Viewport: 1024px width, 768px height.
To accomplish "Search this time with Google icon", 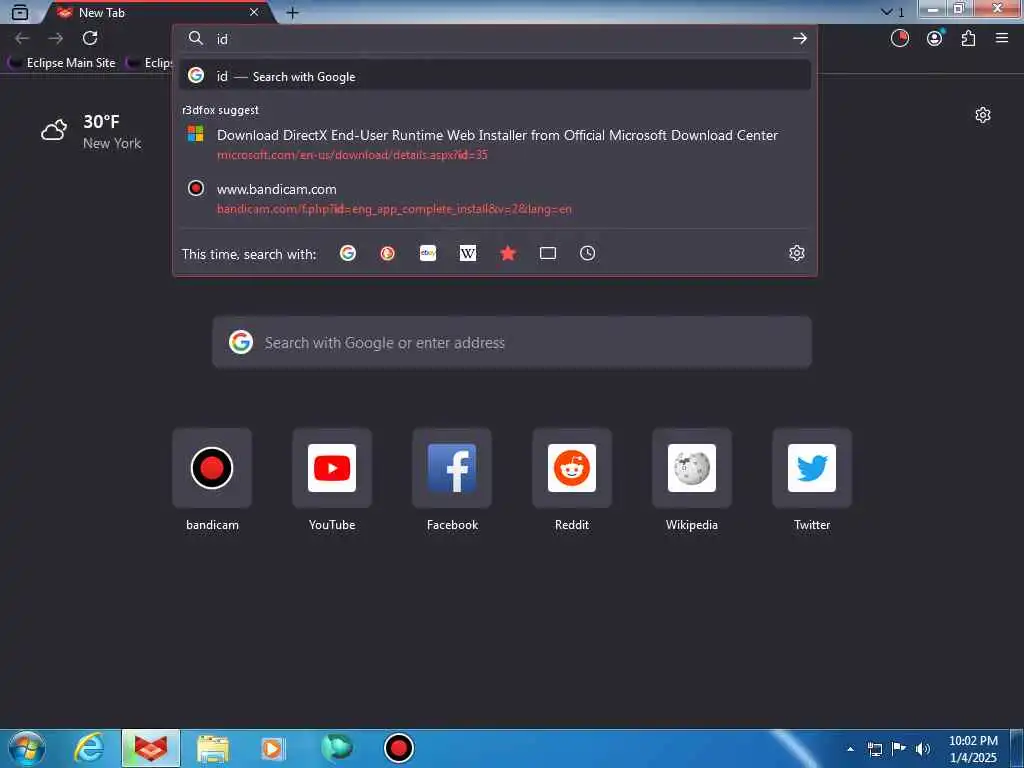I will click(x=348, y=253).
